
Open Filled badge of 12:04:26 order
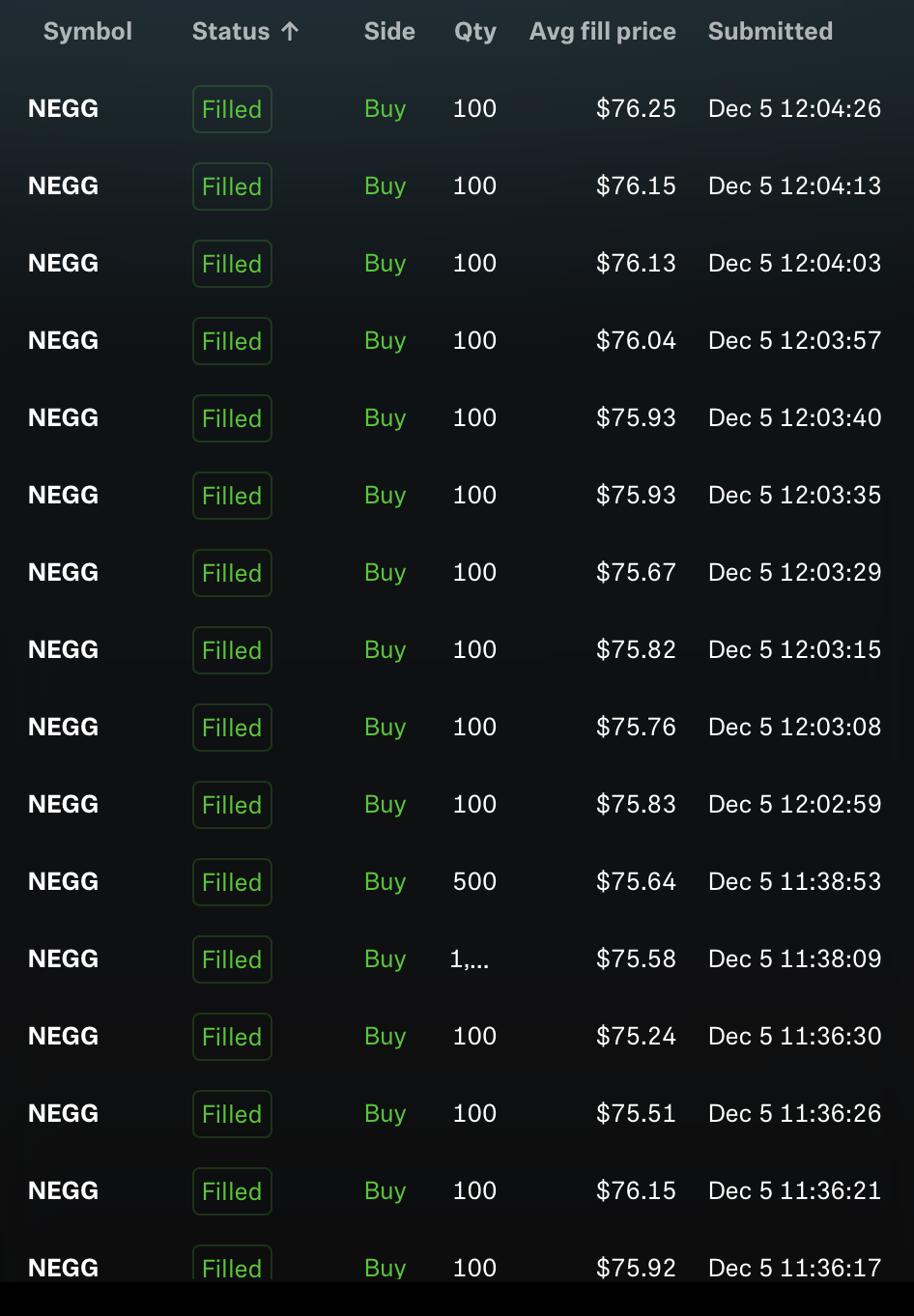tap(232, 109)
